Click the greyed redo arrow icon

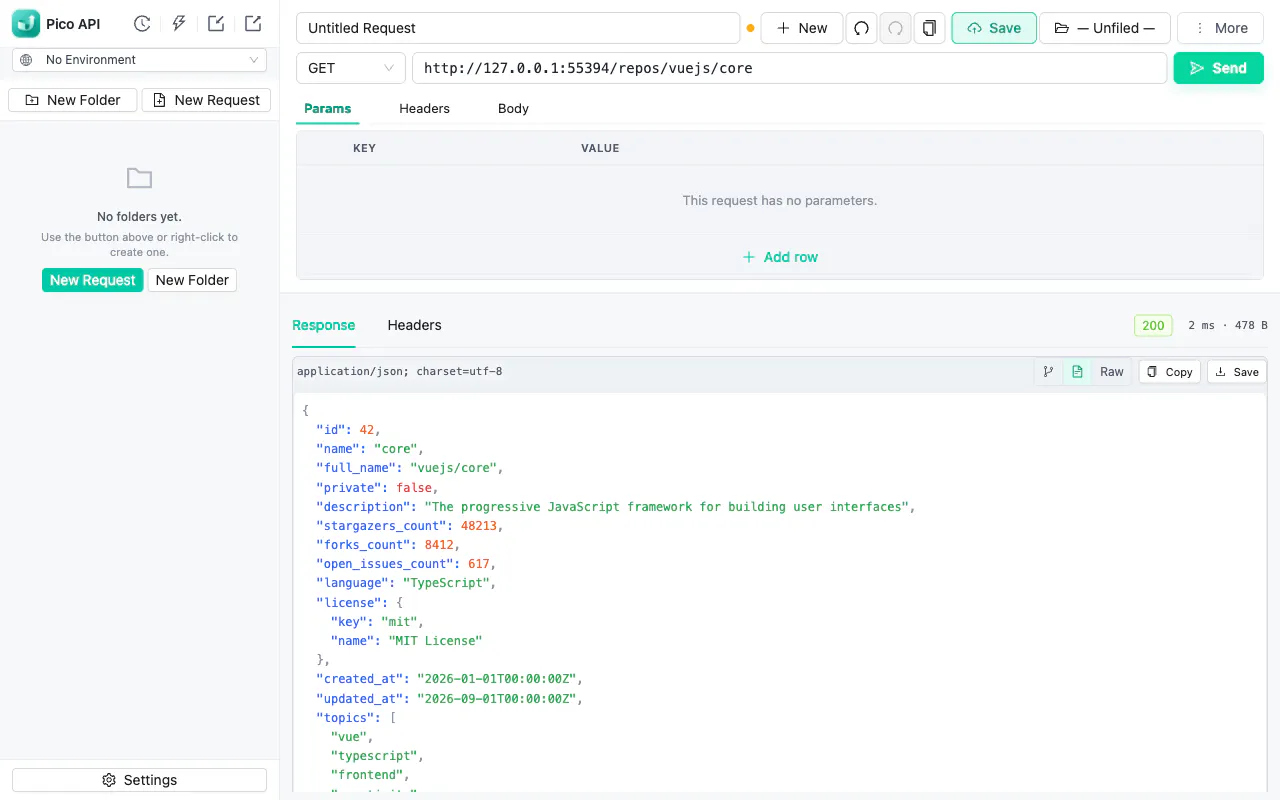tap(895, 28)
